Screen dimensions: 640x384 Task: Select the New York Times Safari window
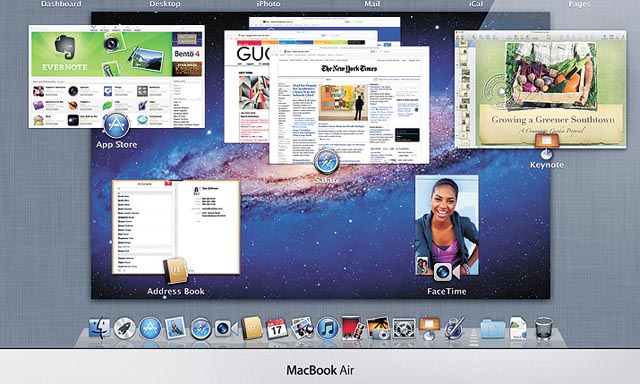[x=349, y=105]
